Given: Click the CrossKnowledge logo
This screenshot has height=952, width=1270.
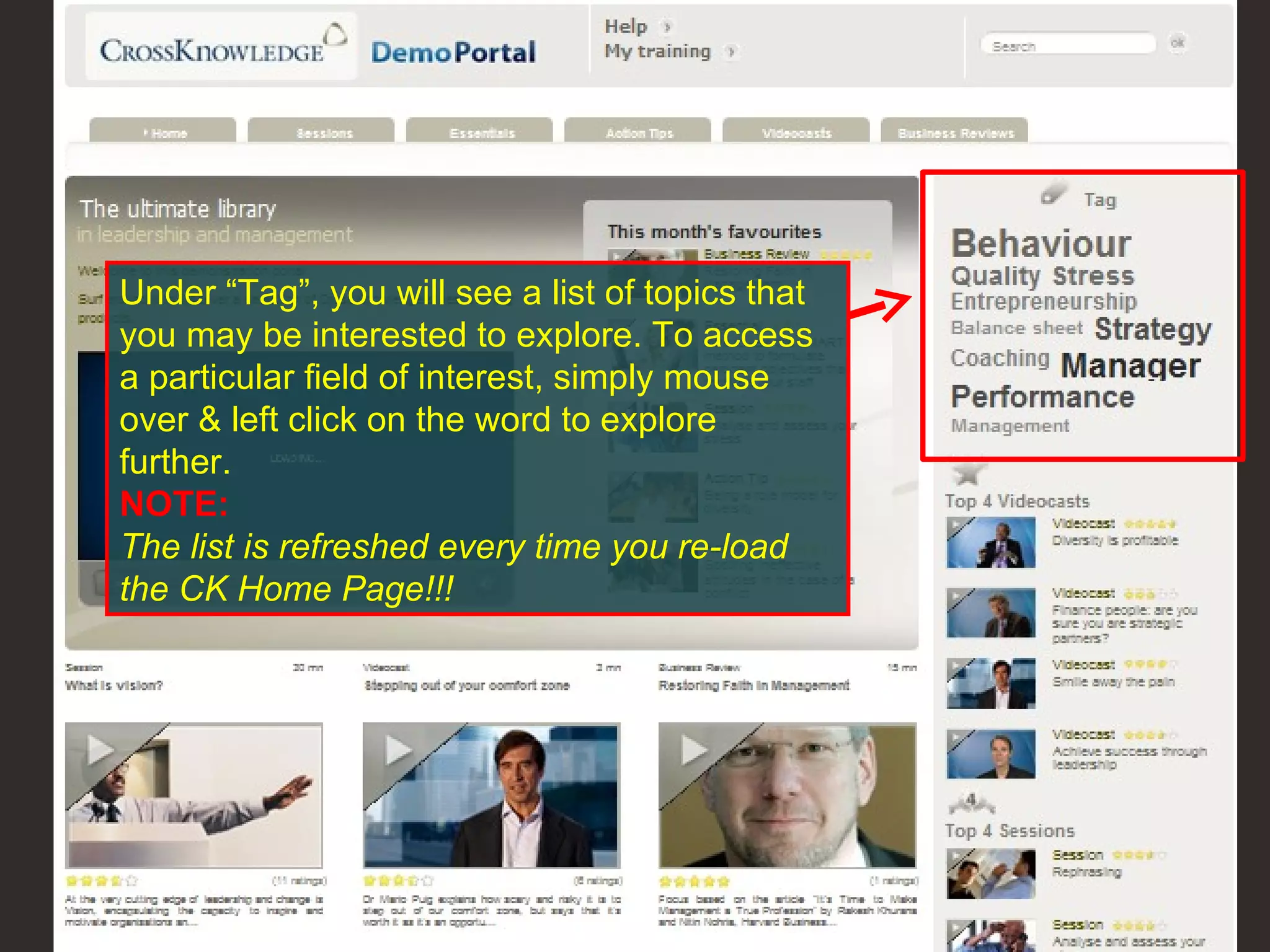Looking at the screenshot, I should (221, 46).
